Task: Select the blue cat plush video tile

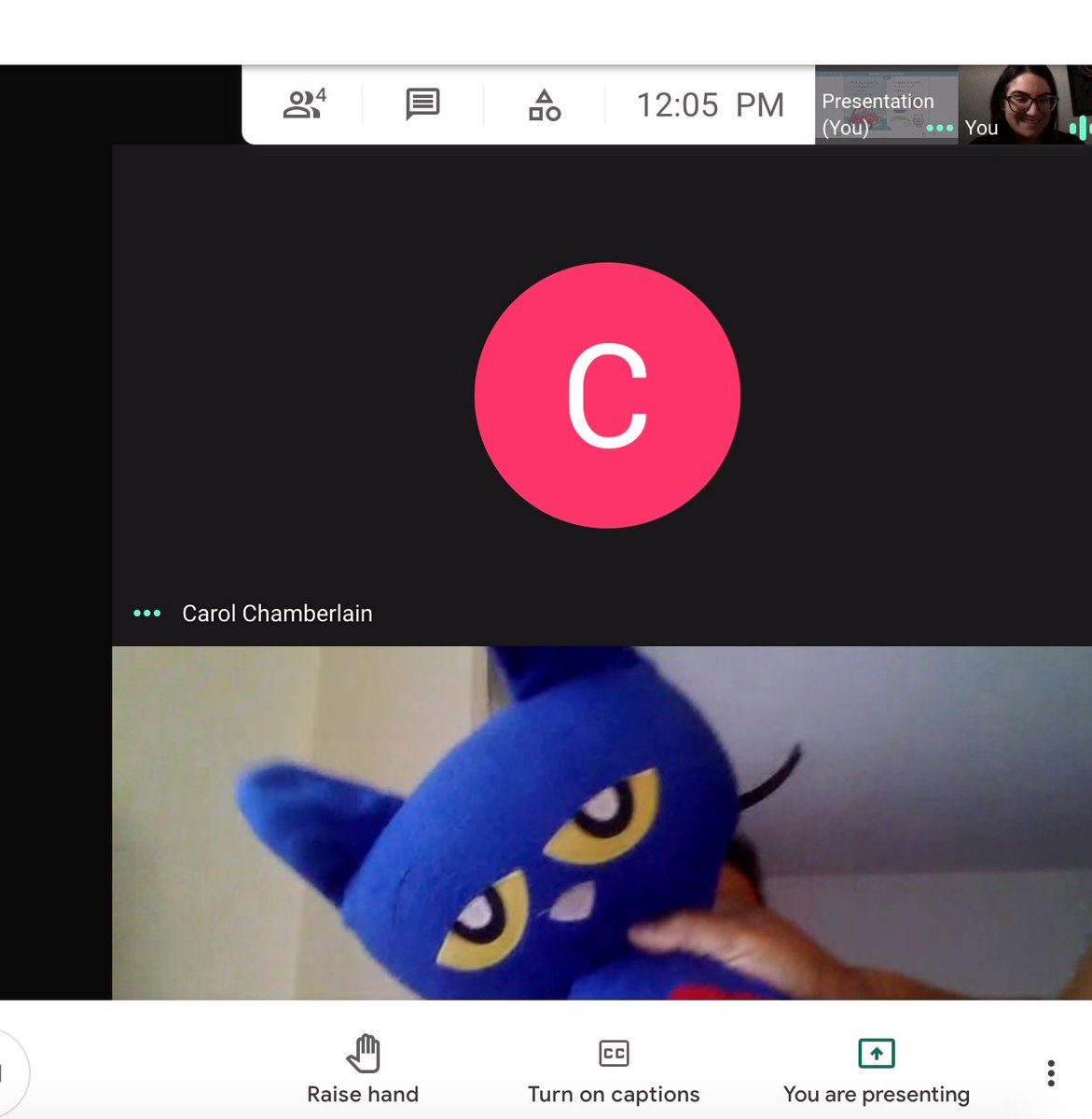Action: click(601, 822)
